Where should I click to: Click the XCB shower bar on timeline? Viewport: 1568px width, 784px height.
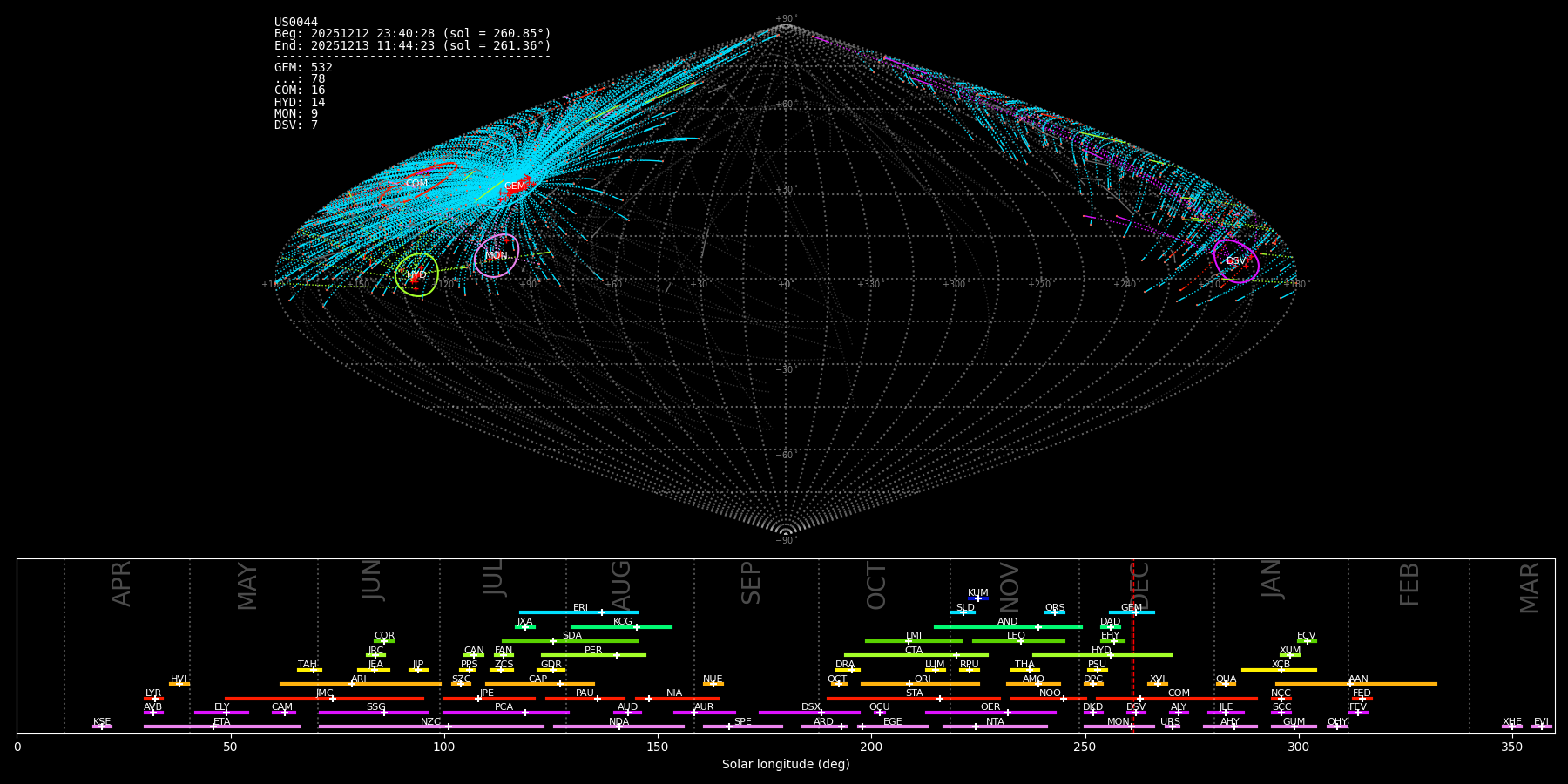(x=1279, y=670)
